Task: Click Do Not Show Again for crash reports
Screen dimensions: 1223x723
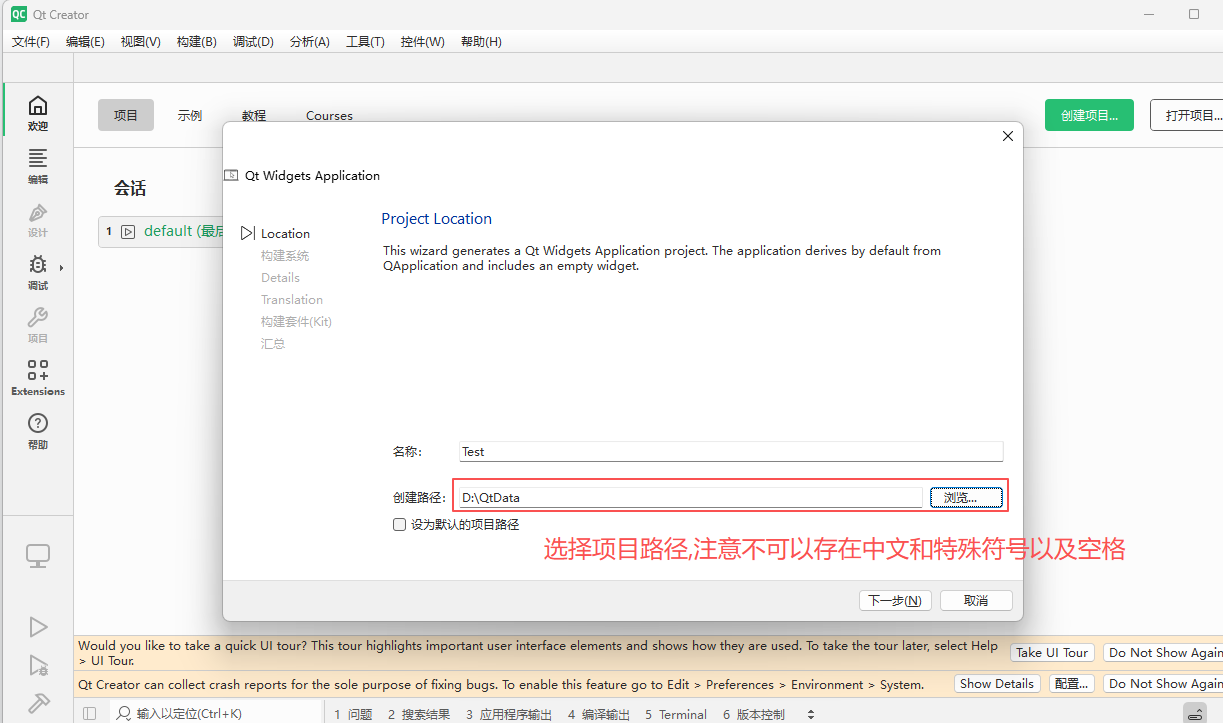Action: tap(1163, 683)
